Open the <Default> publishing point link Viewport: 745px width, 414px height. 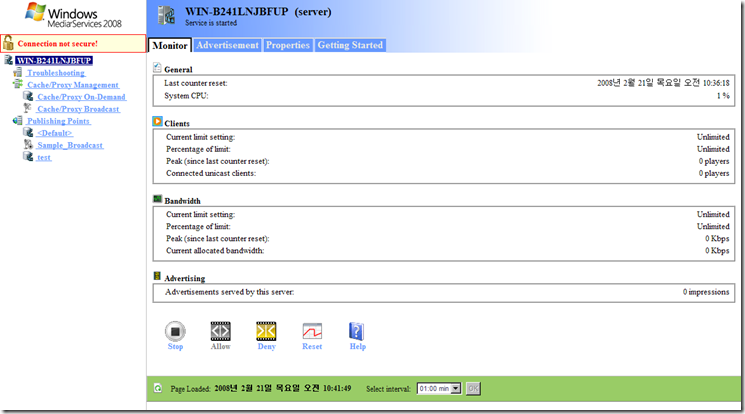click(55, 133)
